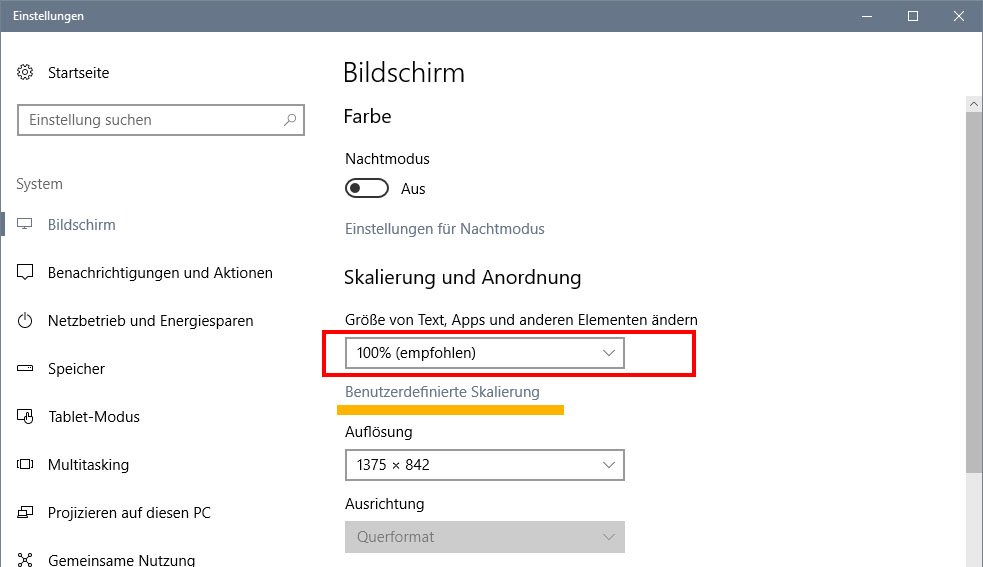Select Netzbetrieb und Energiesparen menu item

[x=150, y=321]
